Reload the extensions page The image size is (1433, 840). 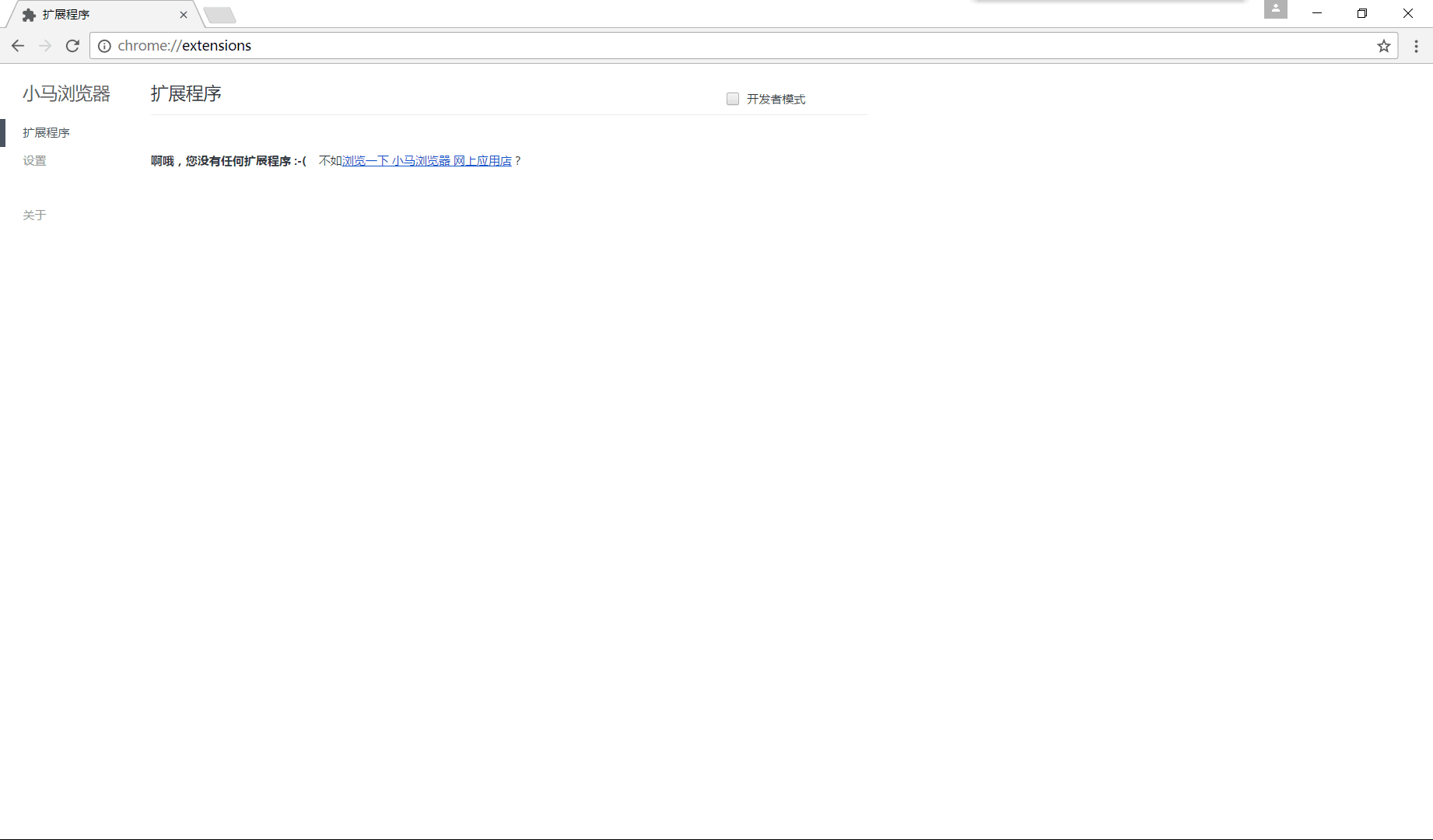(72, 46)
